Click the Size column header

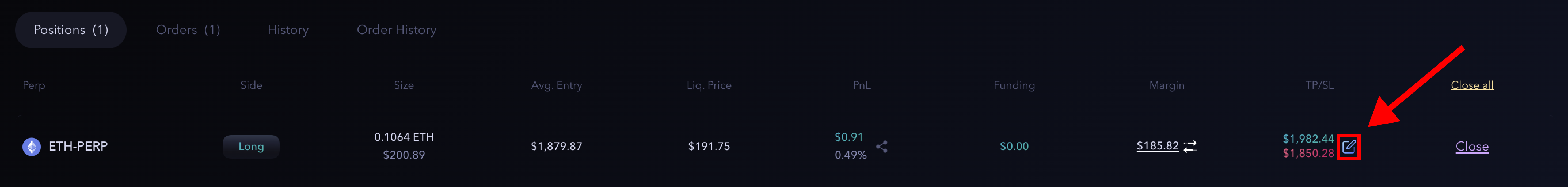(404, 85)
